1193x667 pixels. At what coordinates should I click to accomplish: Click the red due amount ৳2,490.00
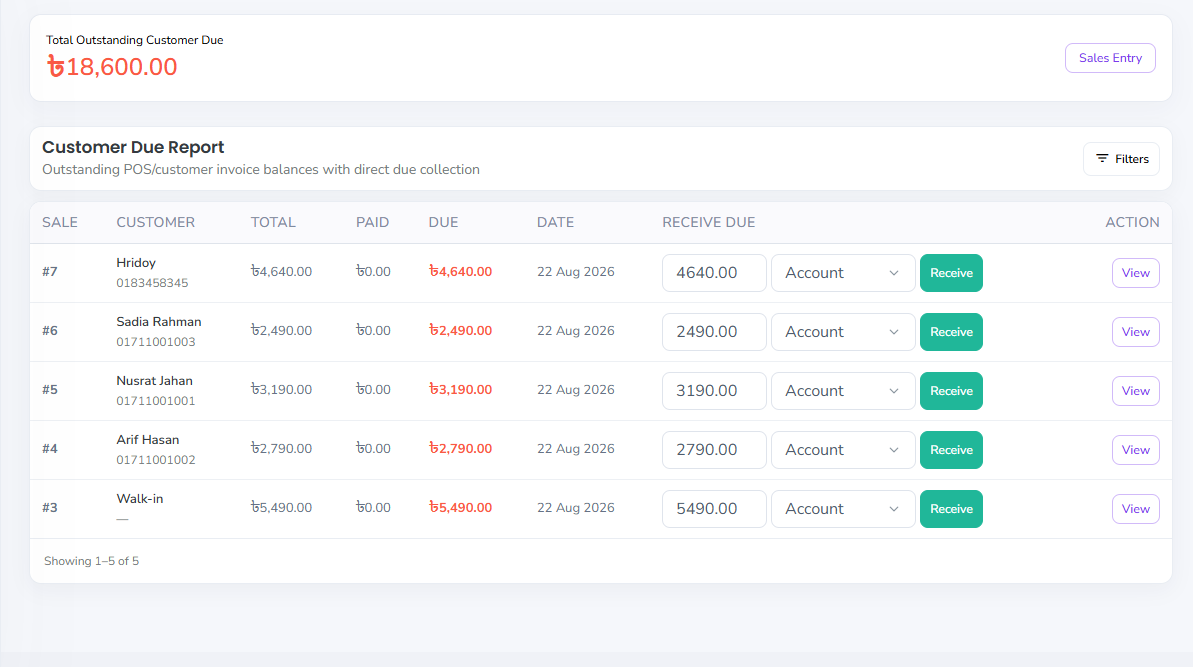pyautogui.click(x=460, y=331)
